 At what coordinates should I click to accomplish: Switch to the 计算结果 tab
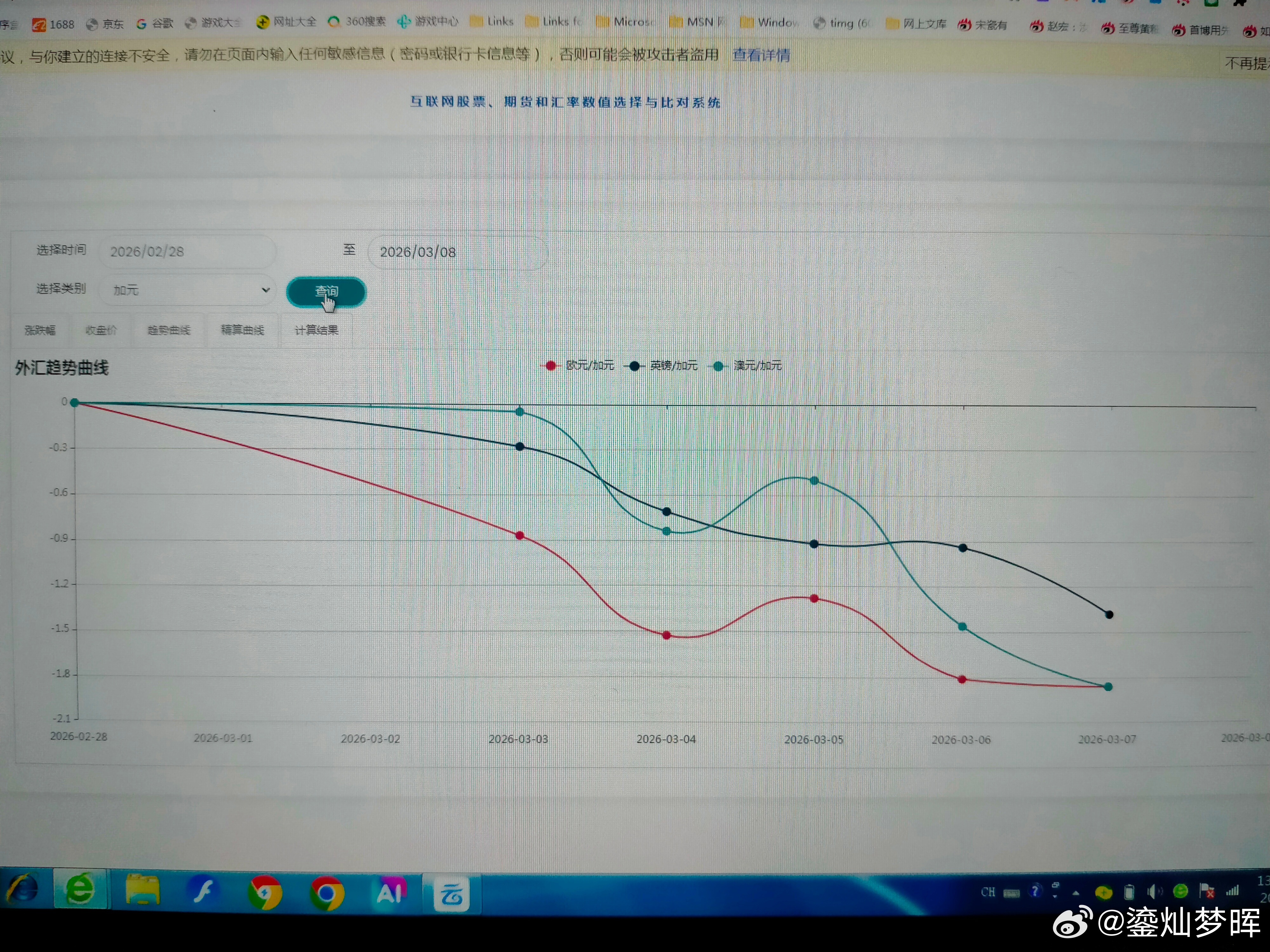tap(316, 330)
